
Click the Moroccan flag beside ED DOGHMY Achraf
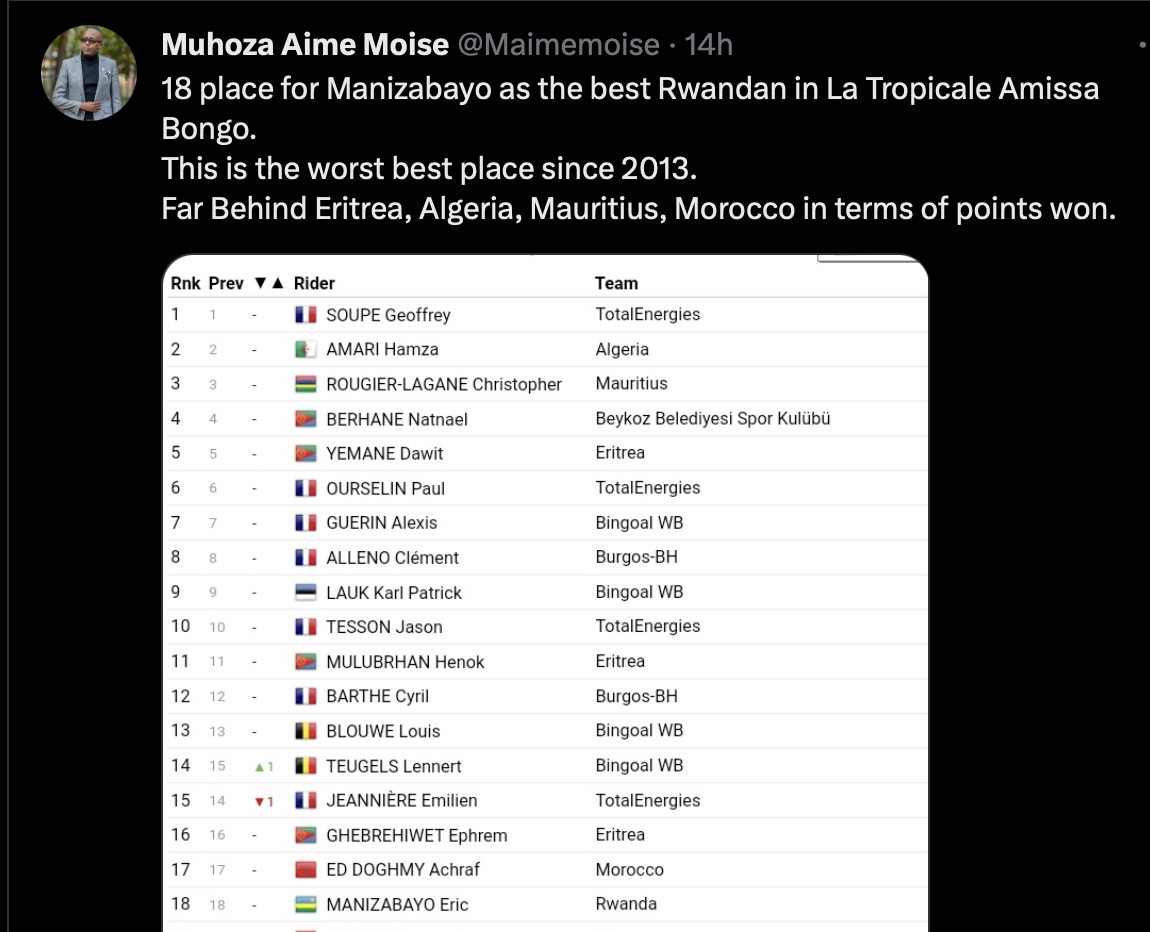coord(306,870)
